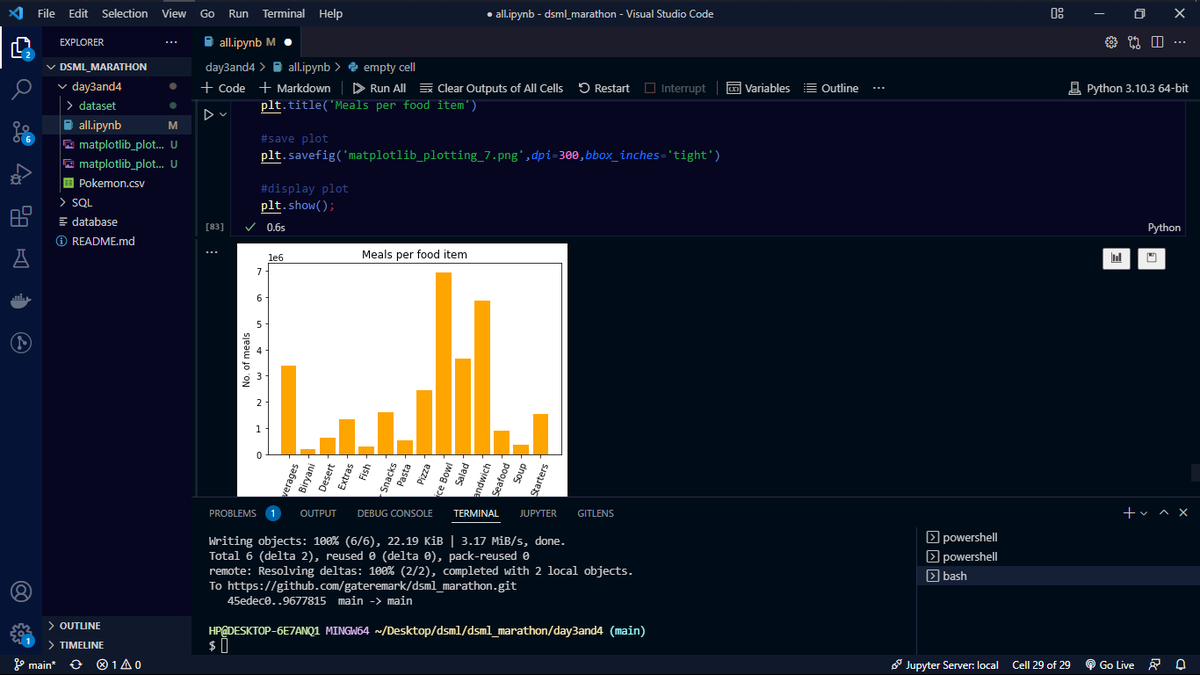This screenshot has height=675, width=1200.
Task: Switch to the OUTPUT panel tab
Action: coord(318,513)
